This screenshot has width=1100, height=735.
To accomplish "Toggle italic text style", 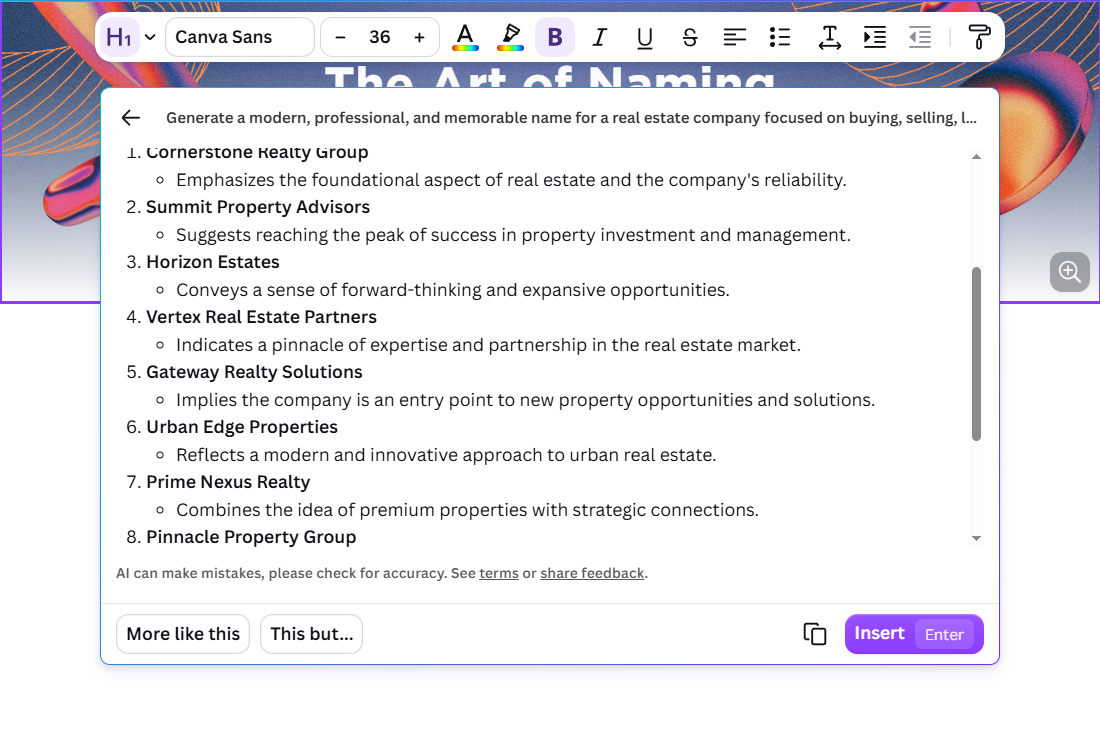I will coord(599,37).
